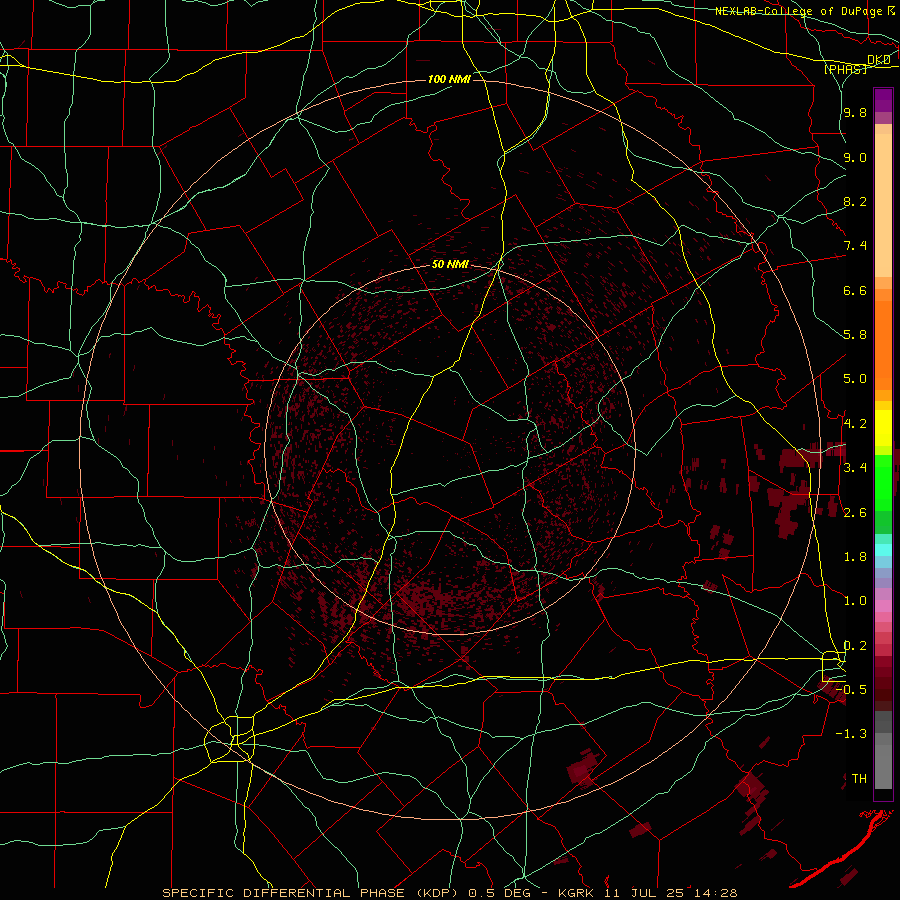Image resolution: width=900 pixels, height=900 pixels.
Task: Click the 5.8 color scale value
Action: (x=855, y=335)
